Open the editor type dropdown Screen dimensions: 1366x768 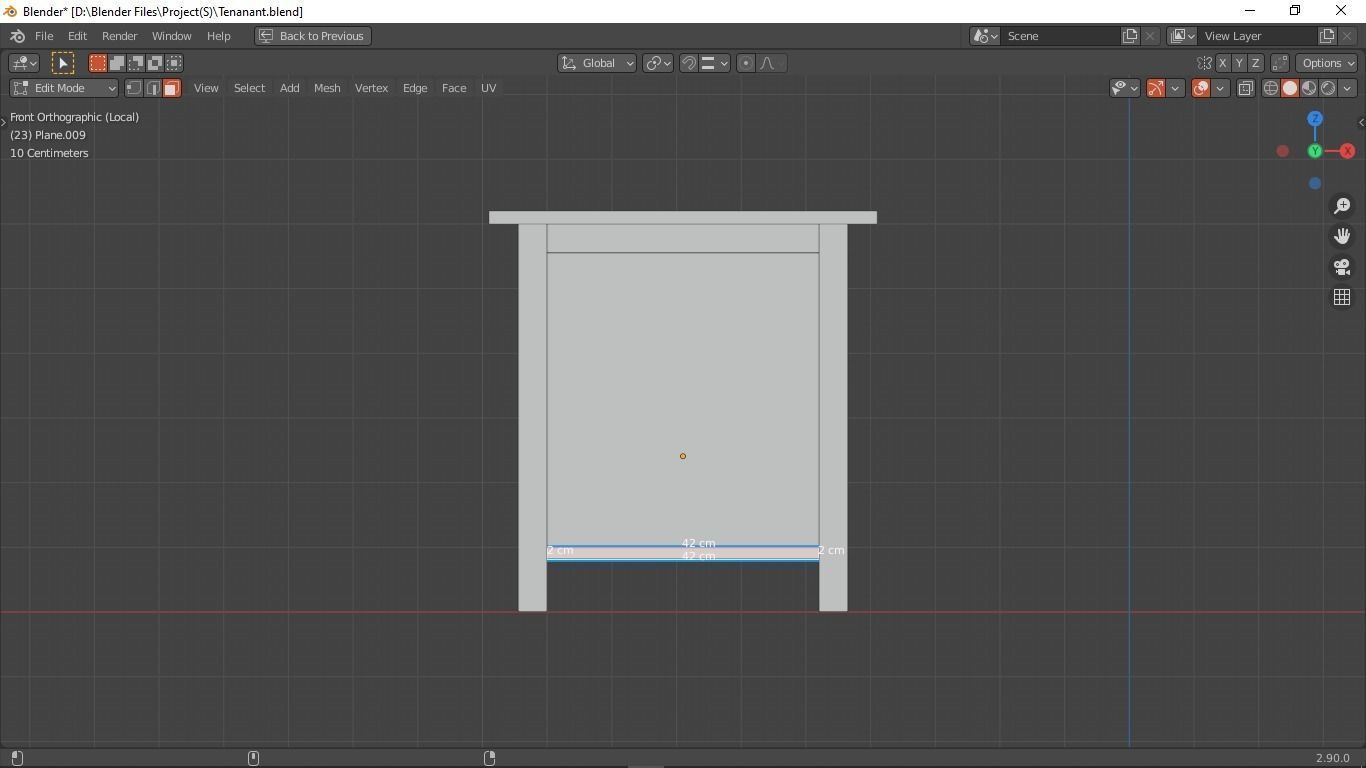[x=24, y=63]
